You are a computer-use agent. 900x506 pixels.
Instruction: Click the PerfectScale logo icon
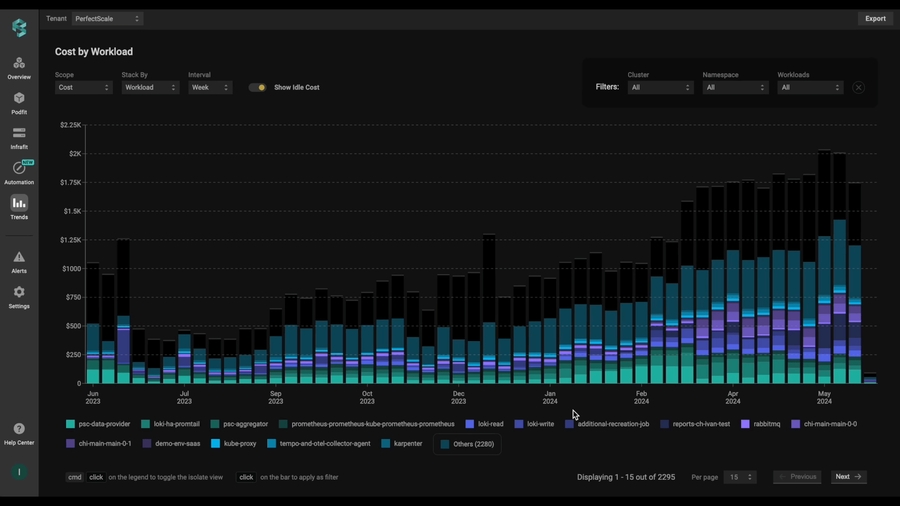[19, 27]
